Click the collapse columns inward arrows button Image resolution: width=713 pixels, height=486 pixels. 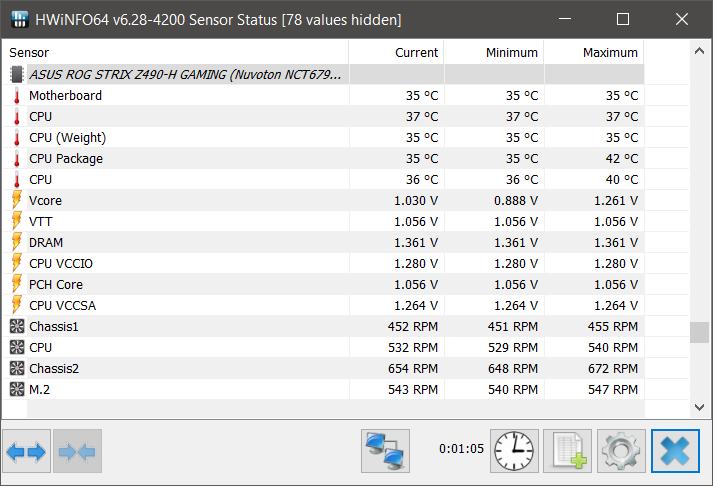(x=77, y=451)
